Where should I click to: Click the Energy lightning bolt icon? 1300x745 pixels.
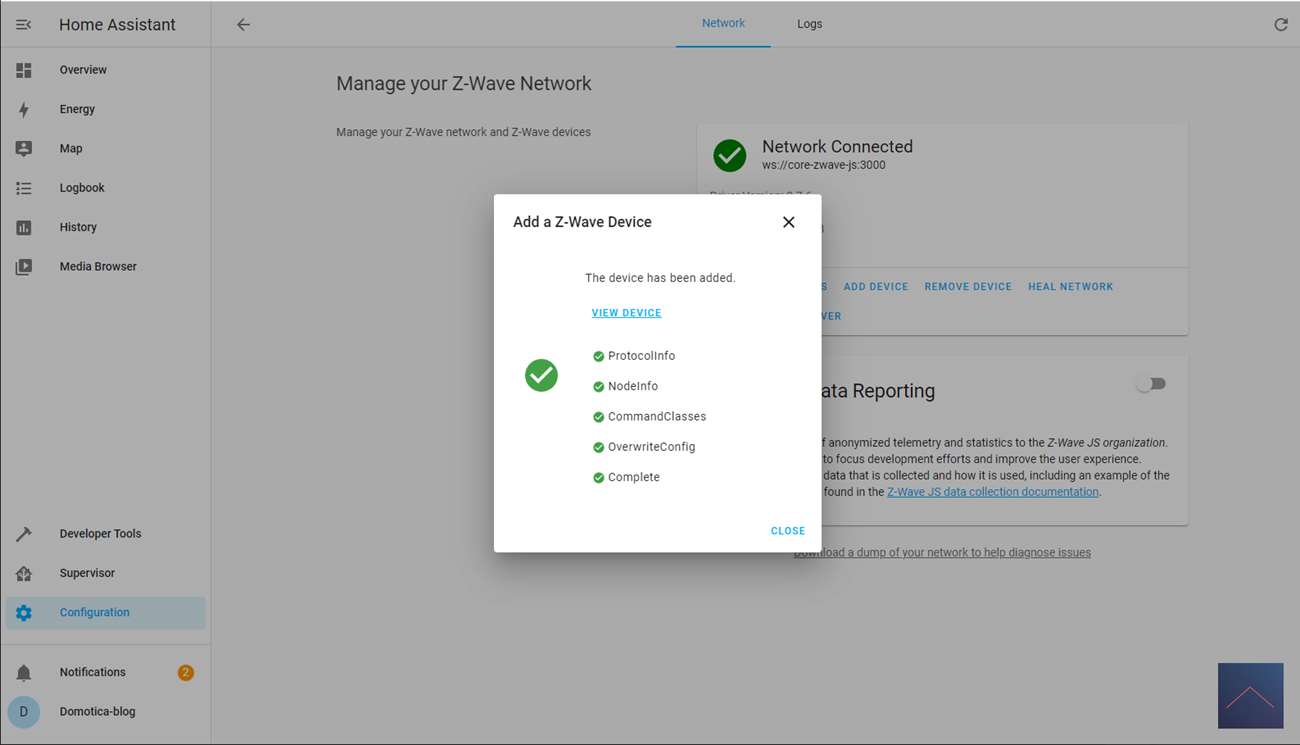pyautogui.click(x=24, y=109)
